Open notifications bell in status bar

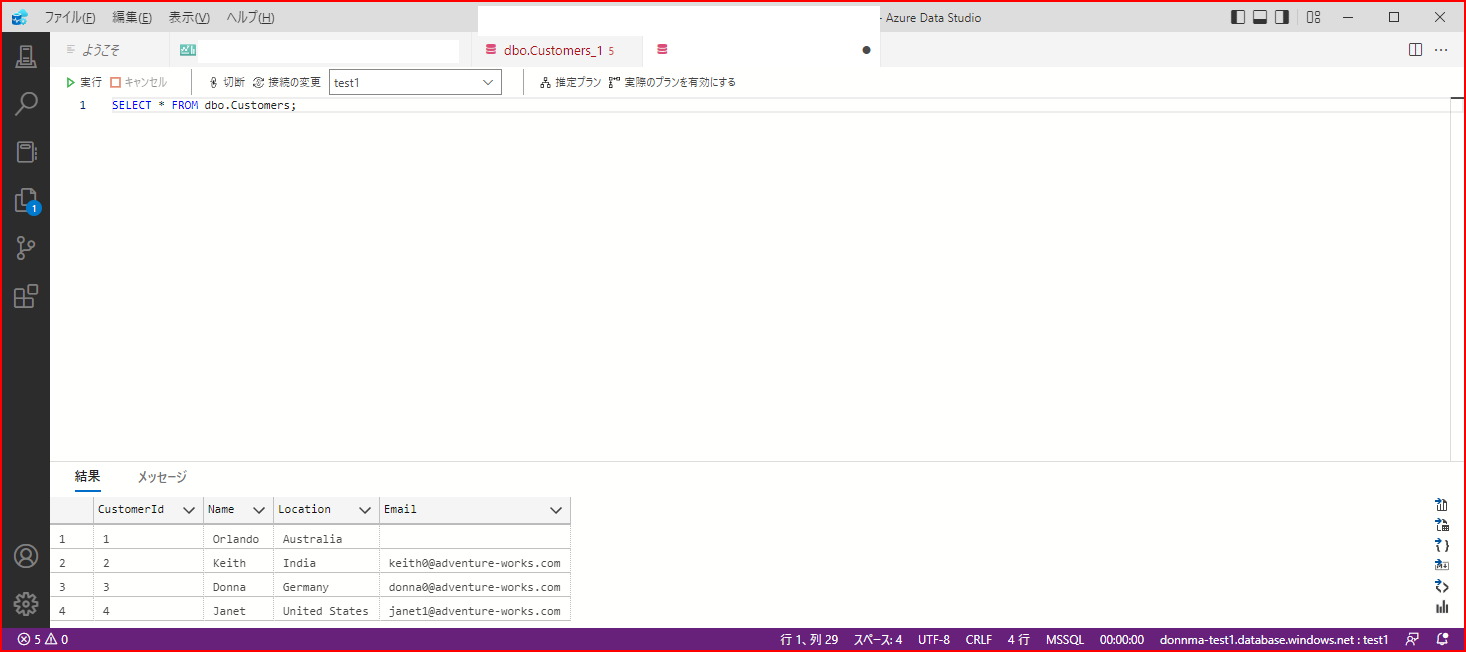coord(1442,639)
